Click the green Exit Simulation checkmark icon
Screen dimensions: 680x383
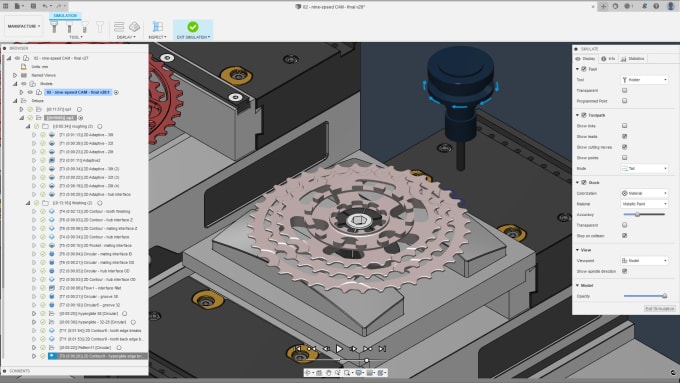point(193,27)
